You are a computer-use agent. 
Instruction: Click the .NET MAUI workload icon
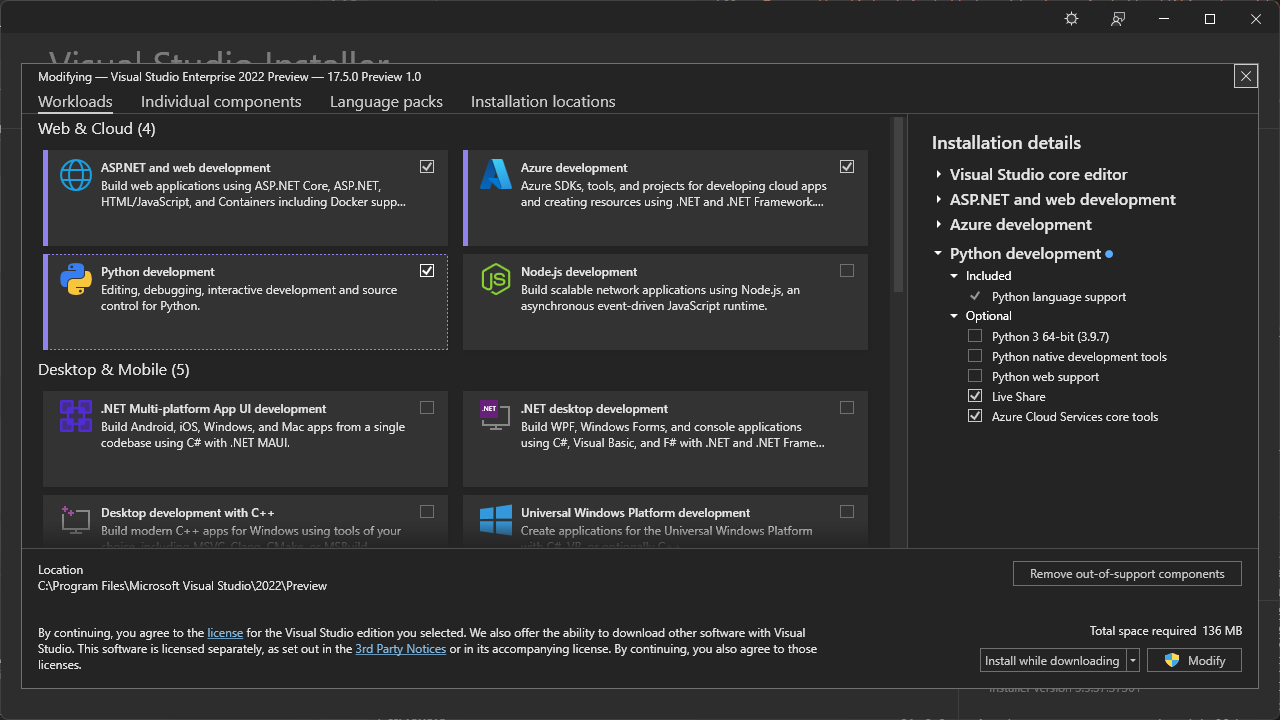pyautogui.click(x=76, y=416)
